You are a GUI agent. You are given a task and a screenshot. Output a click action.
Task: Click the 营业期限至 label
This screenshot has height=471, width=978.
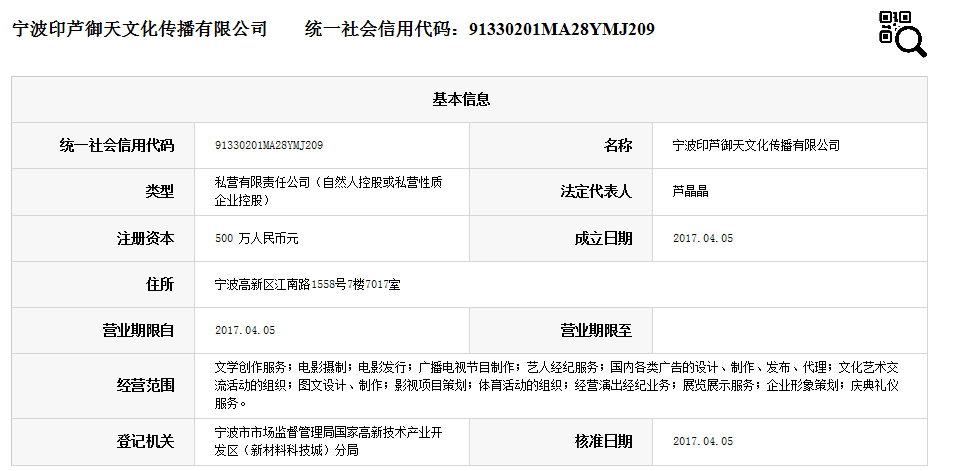596,331
